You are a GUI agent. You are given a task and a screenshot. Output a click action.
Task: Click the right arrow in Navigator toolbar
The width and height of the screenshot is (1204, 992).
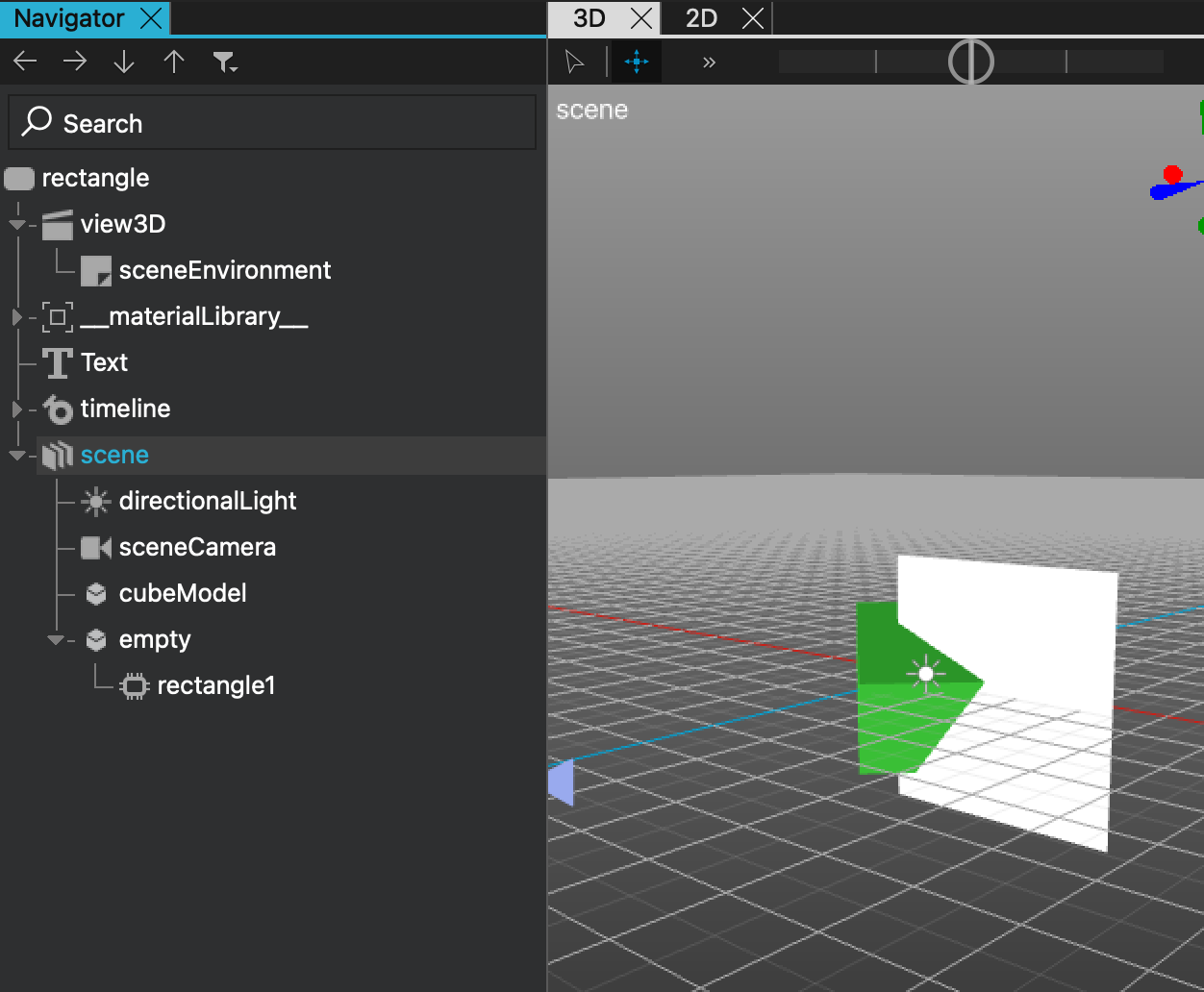point(74,62)
